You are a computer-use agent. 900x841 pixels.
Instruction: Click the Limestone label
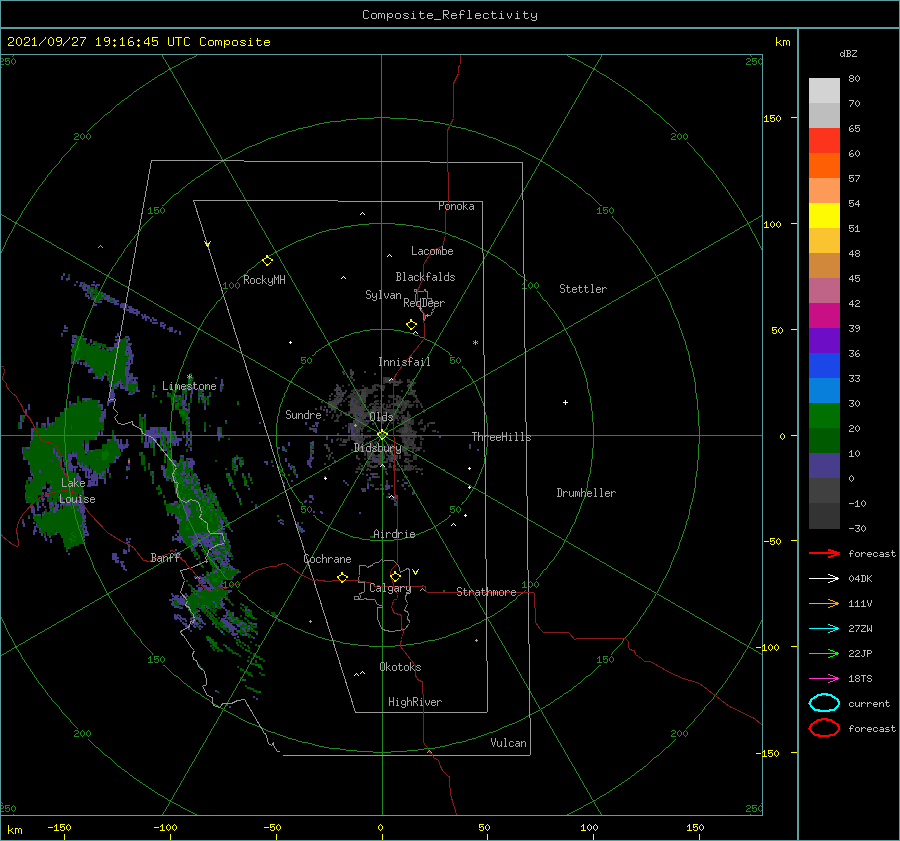point(189,386)
